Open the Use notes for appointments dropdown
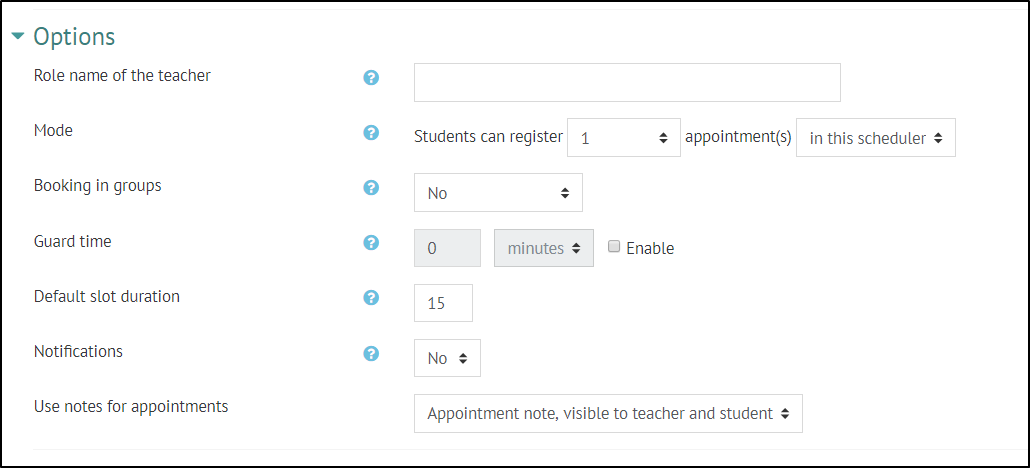This screenshot has height=468, width=1030. [608, 413]
